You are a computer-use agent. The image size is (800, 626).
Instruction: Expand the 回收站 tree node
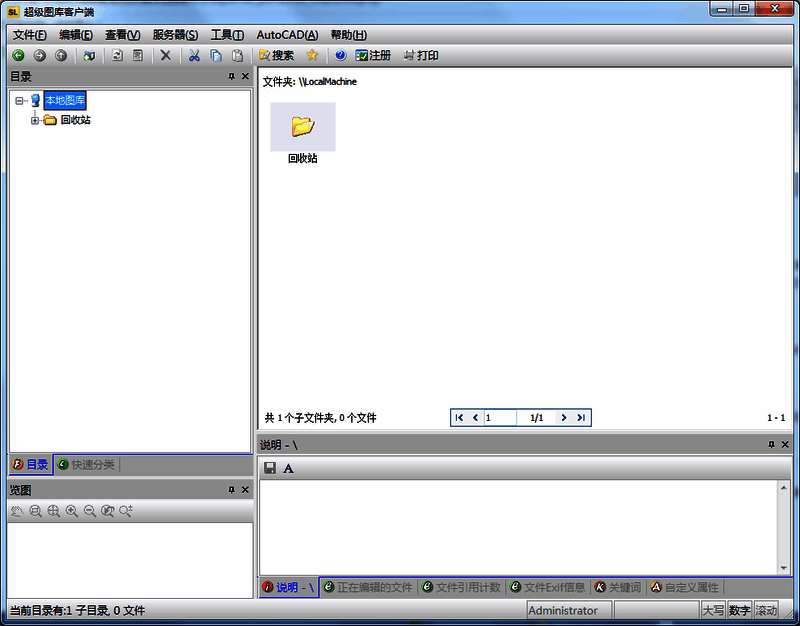point(35,120)
